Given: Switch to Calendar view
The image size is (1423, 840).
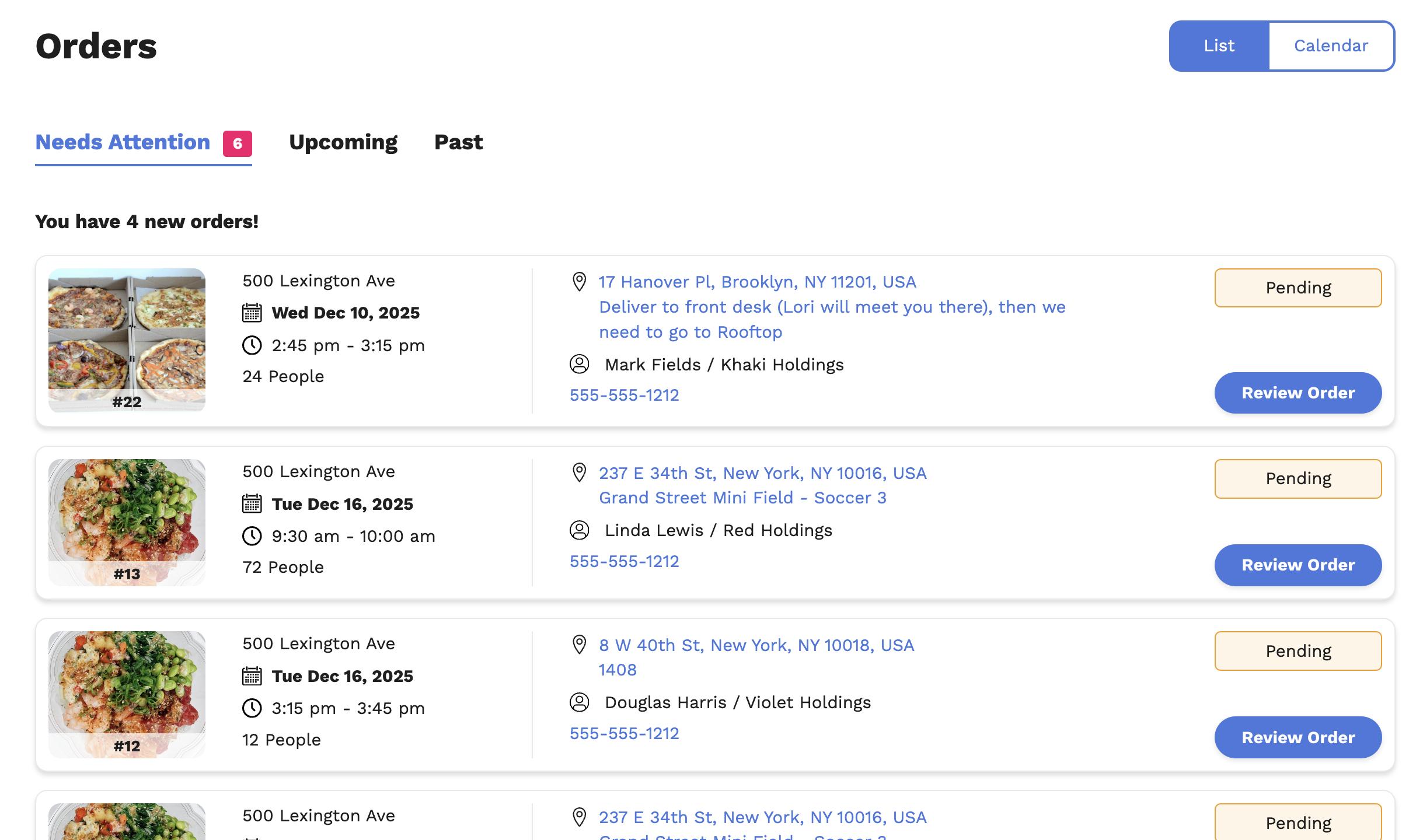Looking at the screenshot, I should pyautogui.click(x=1331, y=46).
